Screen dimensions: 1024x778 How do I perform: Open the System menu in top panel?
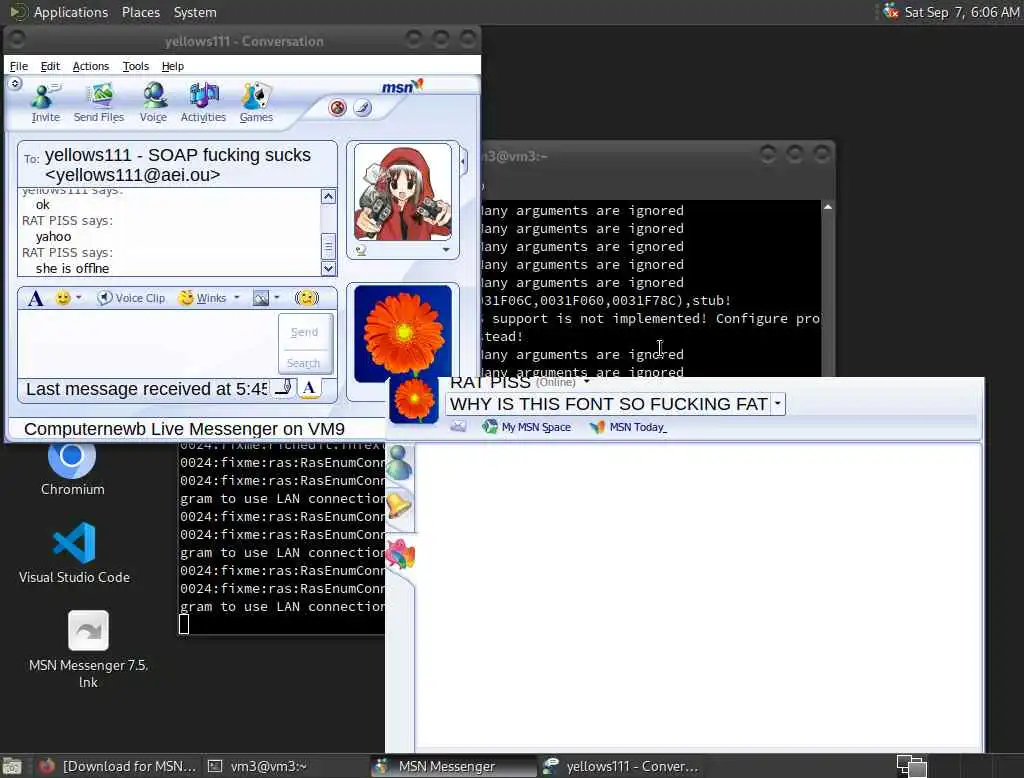pyautogui.click(x=195, y=12)
